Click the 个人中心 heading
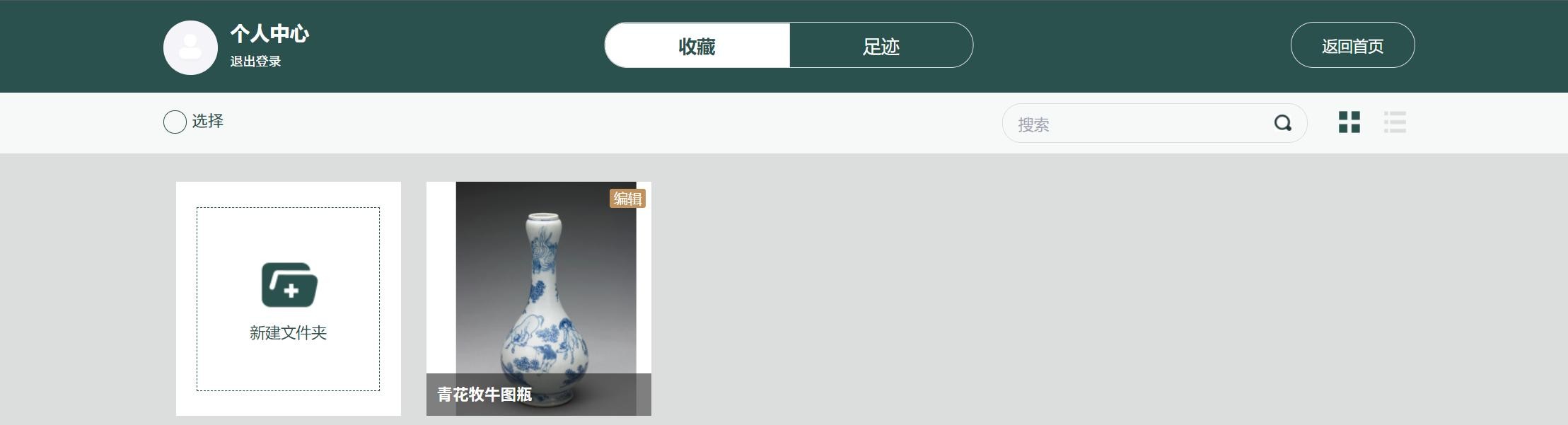This screenshot has height=425, width=1568. coord(269,33)
